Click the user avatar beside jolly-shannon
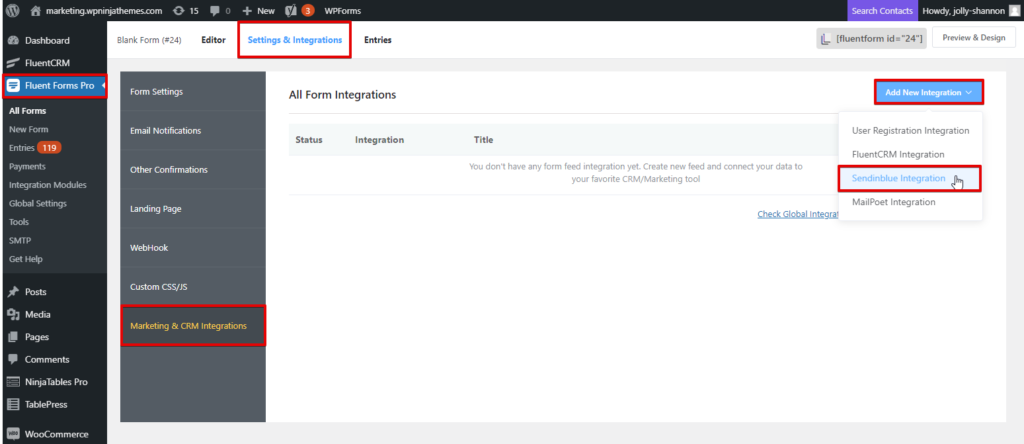 click(x=1013, y=10)
